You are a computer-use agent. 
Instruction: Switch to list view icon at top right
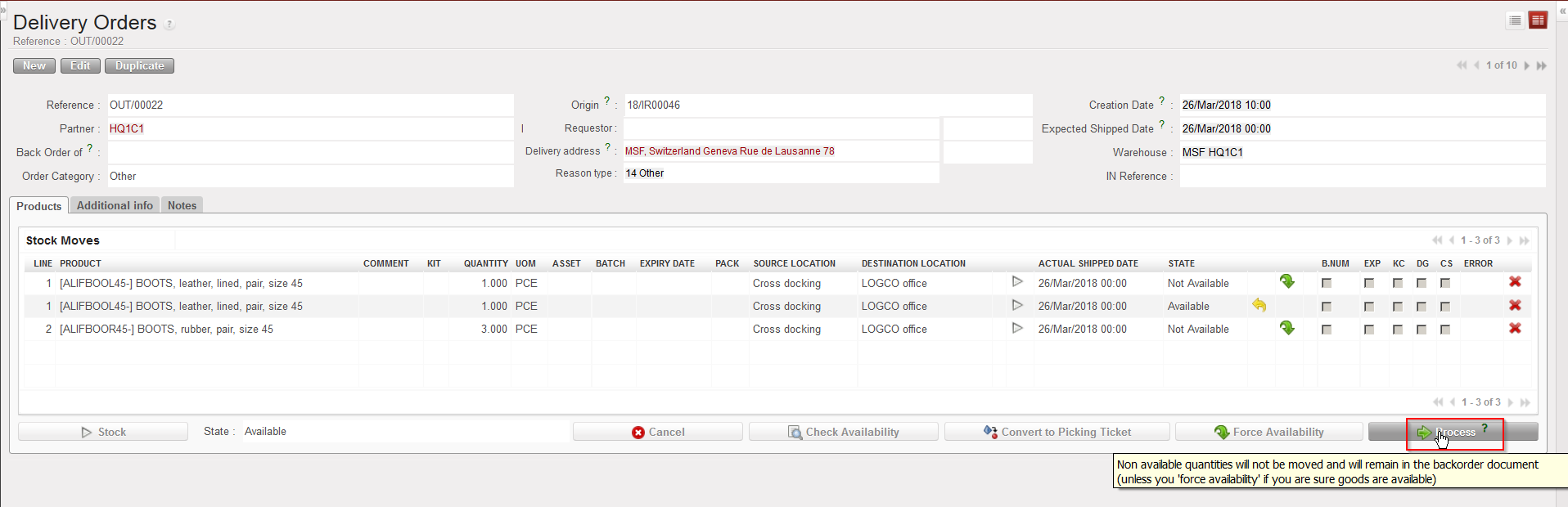pyautogui.click(x=1515, y=20)
